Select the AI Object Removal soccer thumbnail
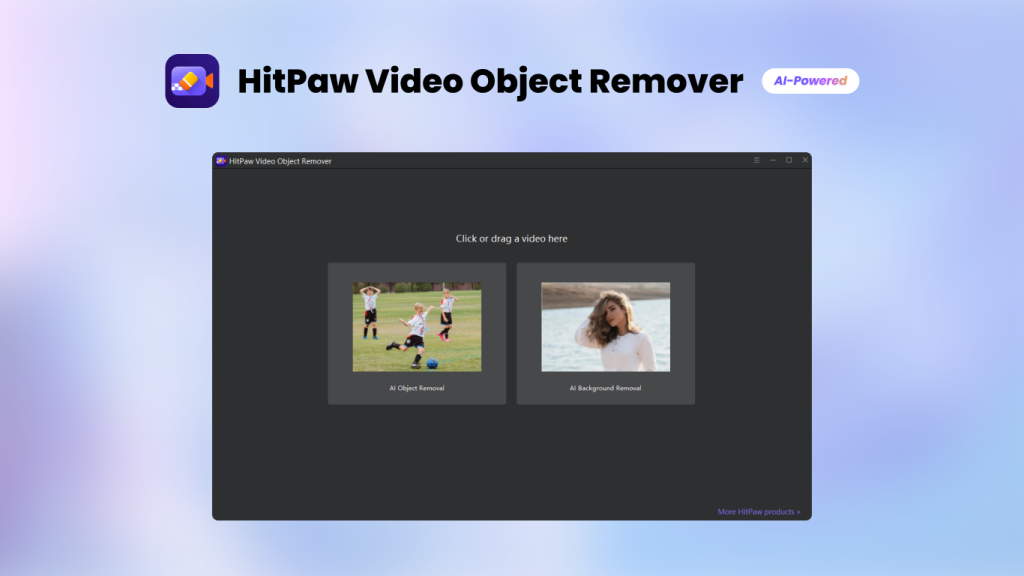The image size is (1024, 576). [417, 327]
